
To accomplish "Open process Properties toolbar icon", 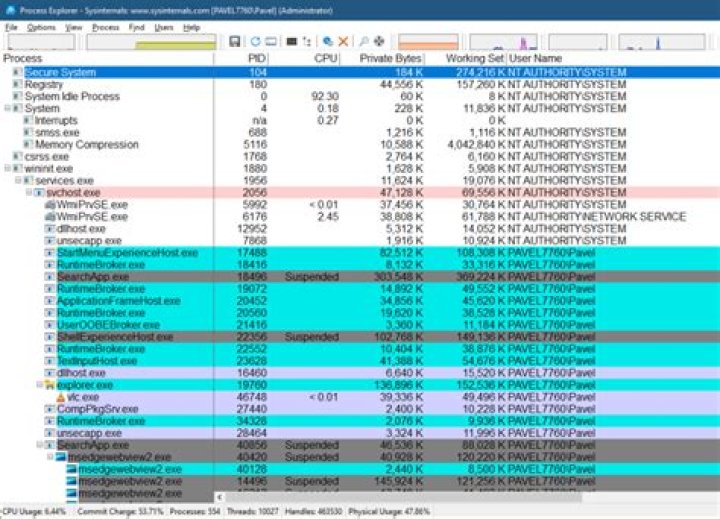I will click(328, 41).
